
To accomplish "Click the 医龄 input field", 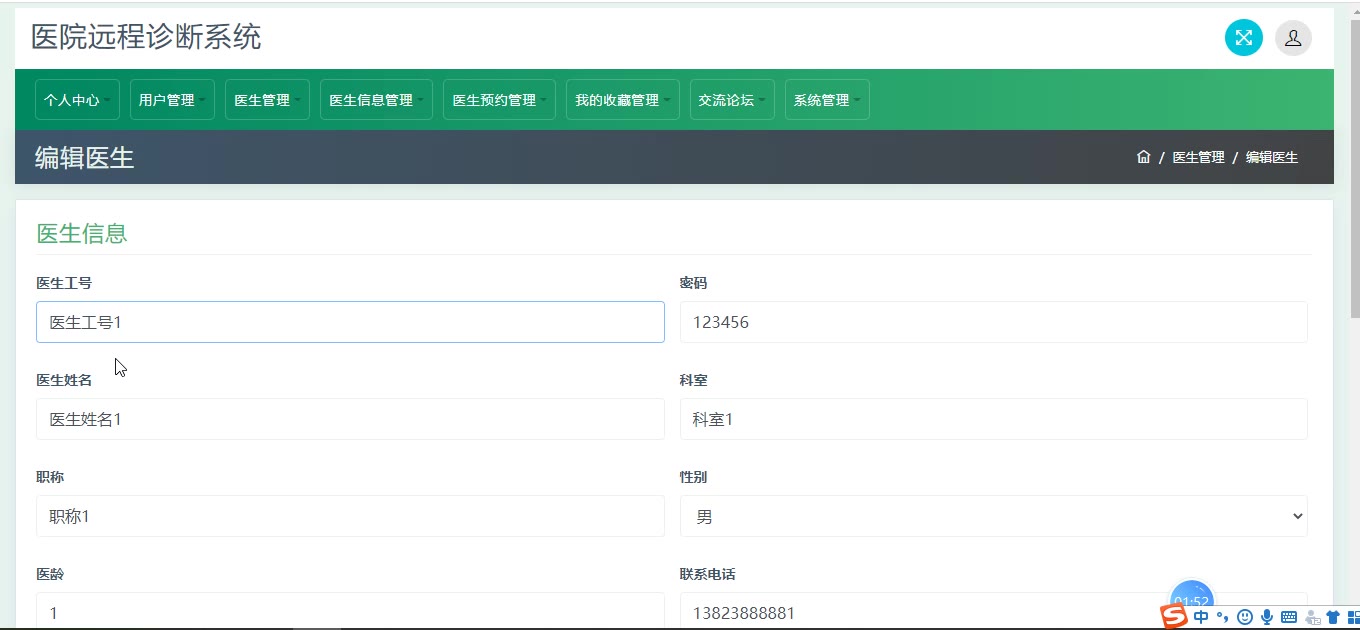I will (x=350, y=611).
